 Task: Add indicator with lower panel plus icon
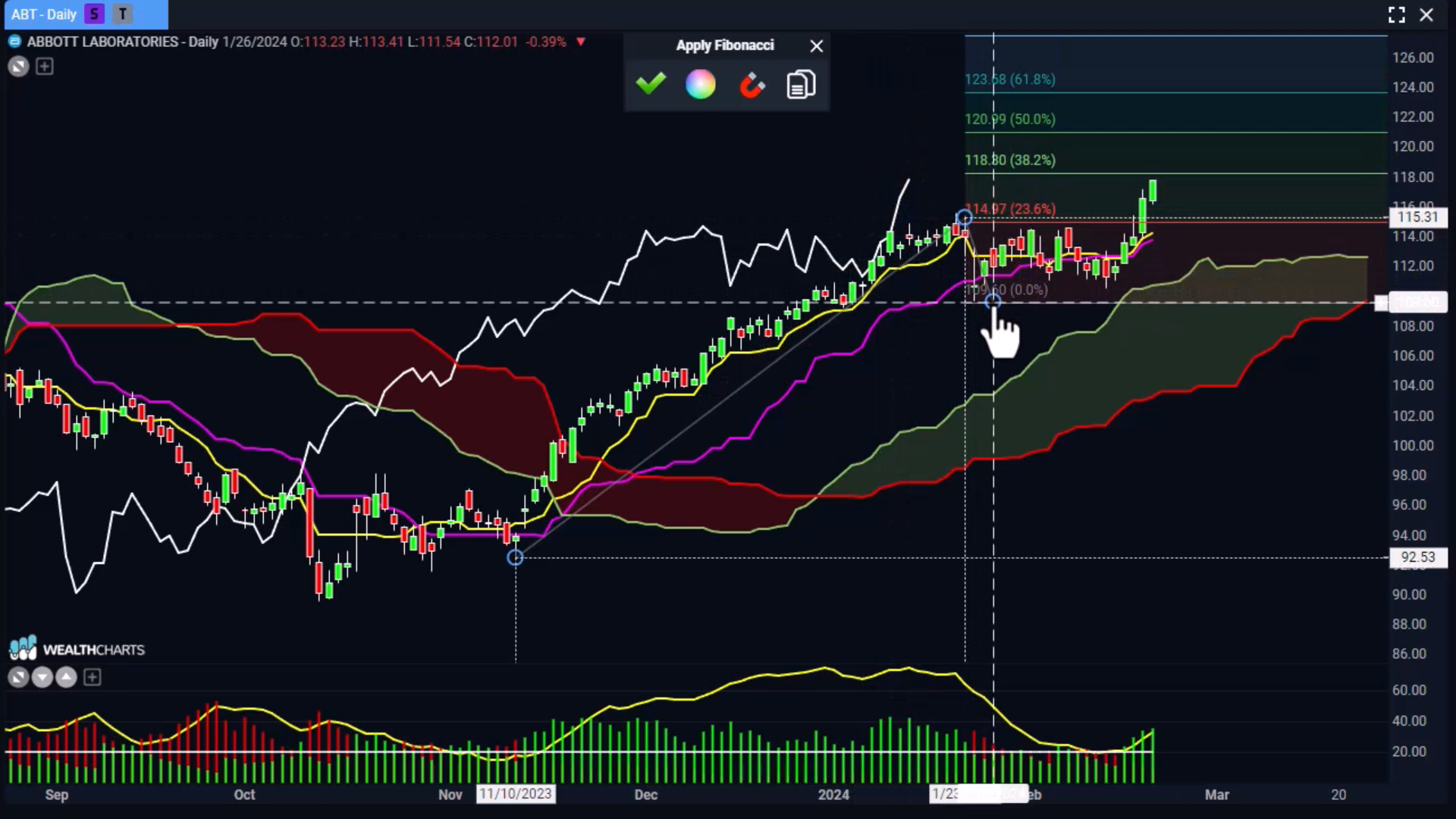[92, 677]
